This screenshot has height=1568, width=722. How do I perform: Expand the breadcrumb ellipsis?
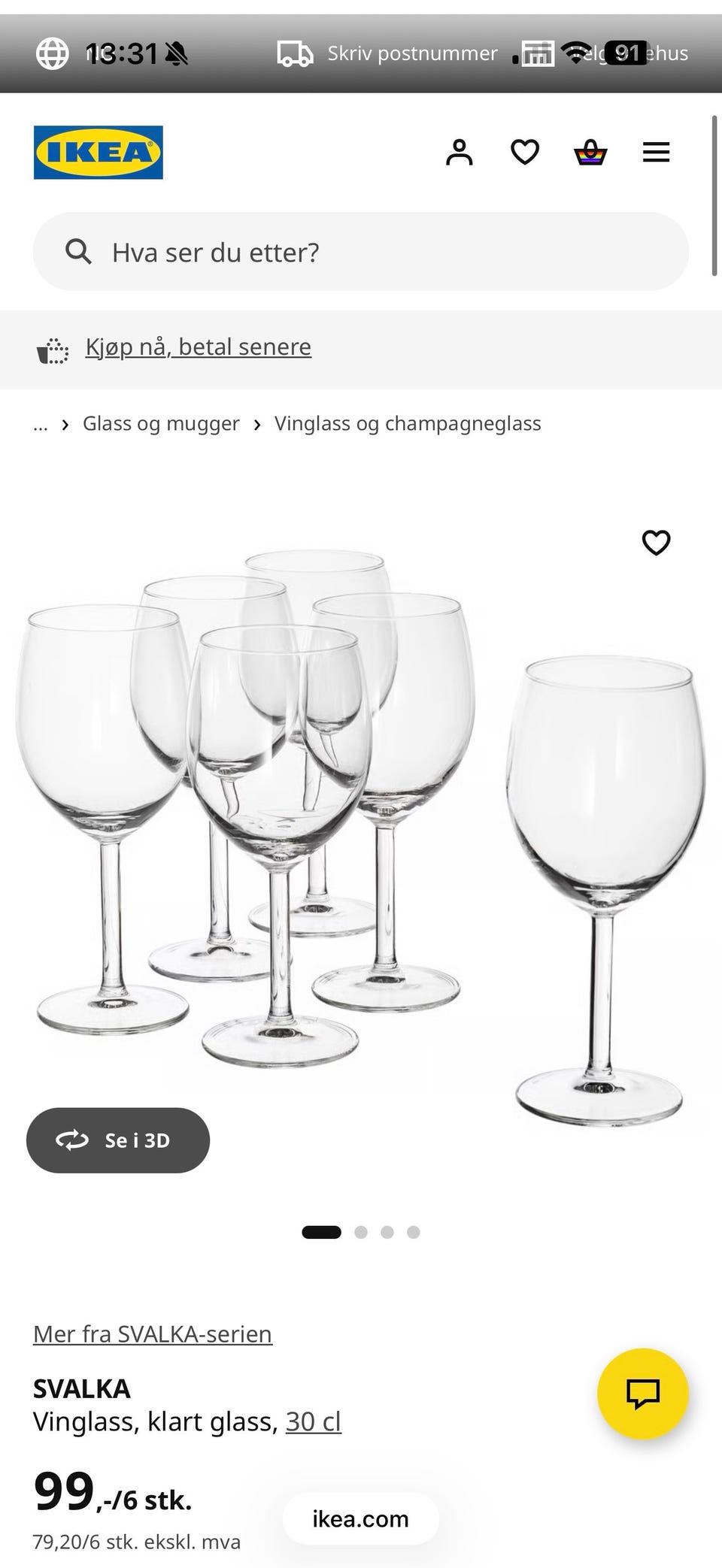click(41, 424)
